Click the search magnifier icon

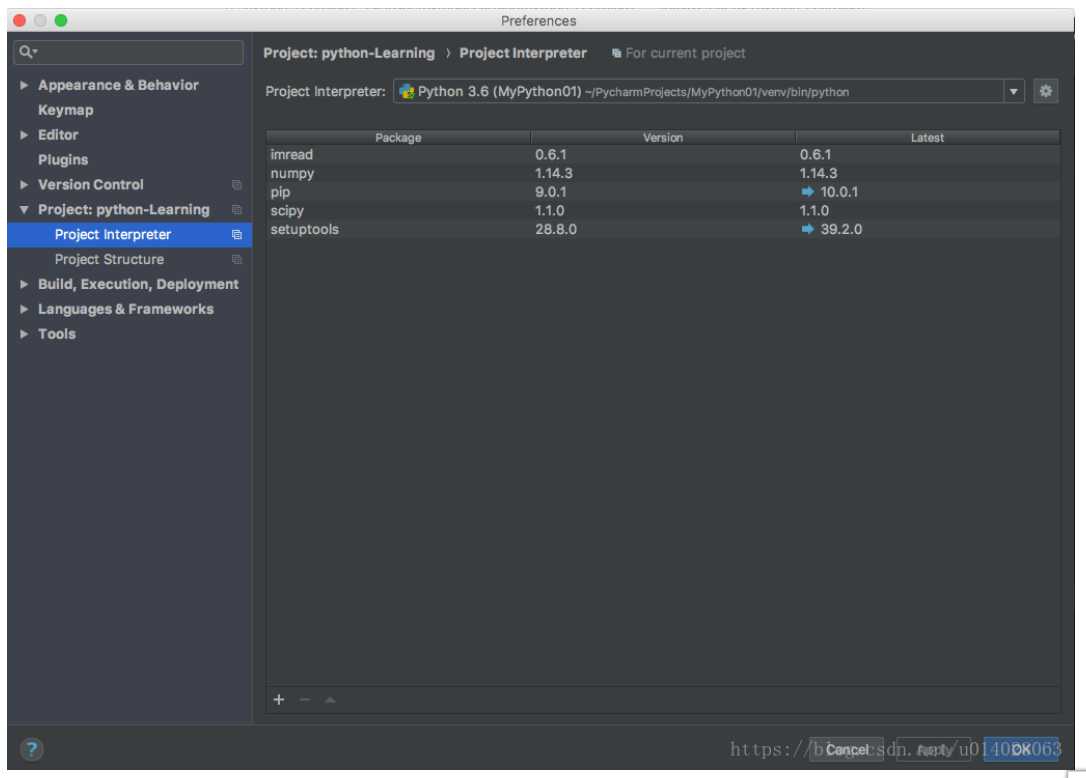click(x=26, y=52)
